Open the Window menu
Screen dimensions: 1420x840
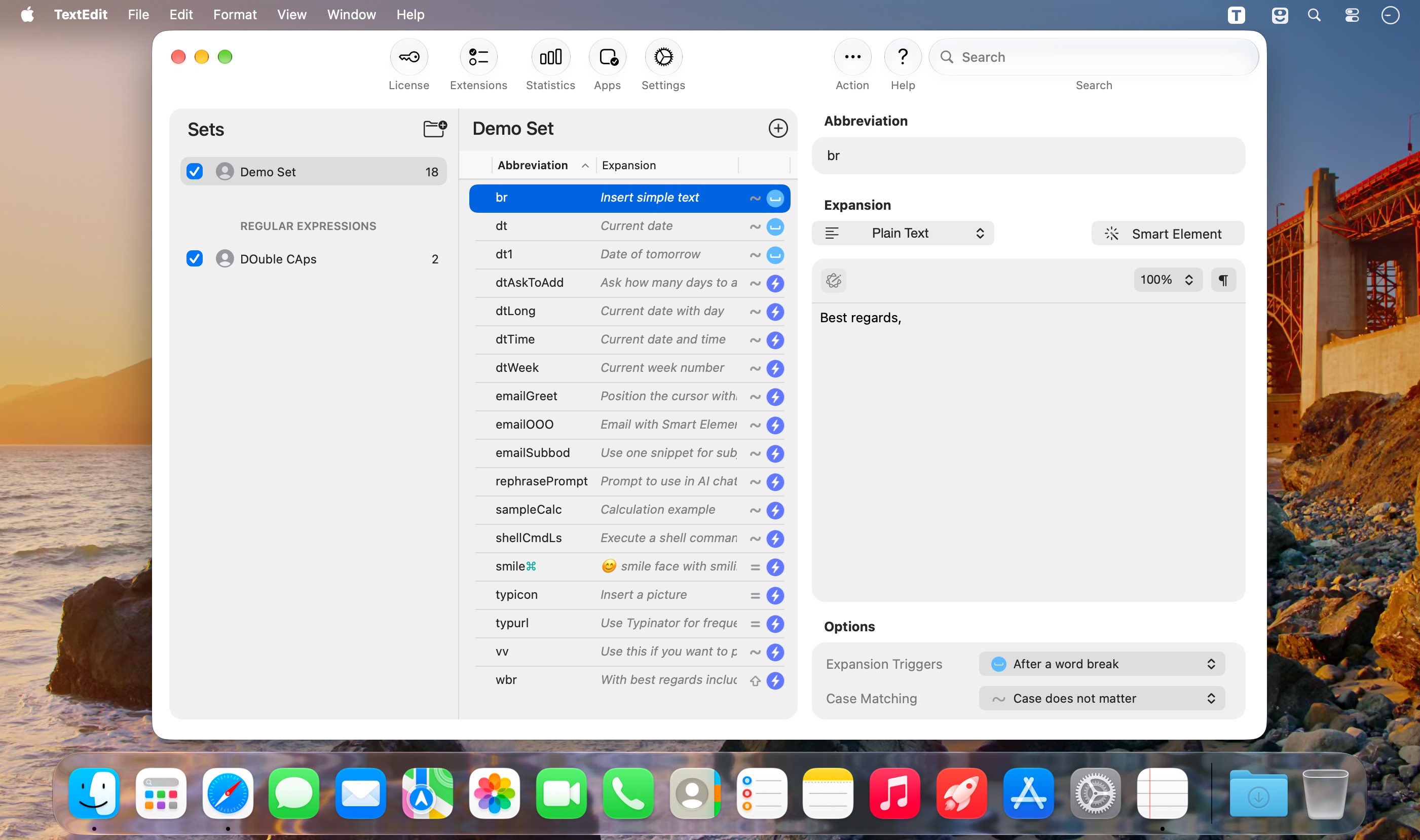(351, 15)
